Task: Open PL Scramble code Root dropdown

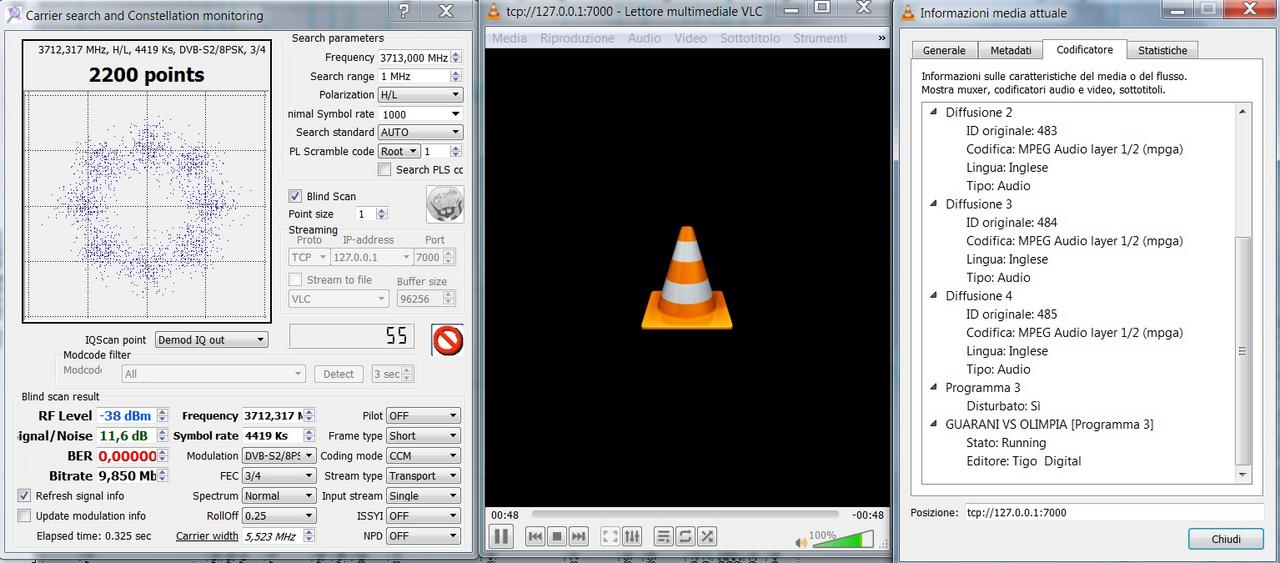Action: (399, 151)
